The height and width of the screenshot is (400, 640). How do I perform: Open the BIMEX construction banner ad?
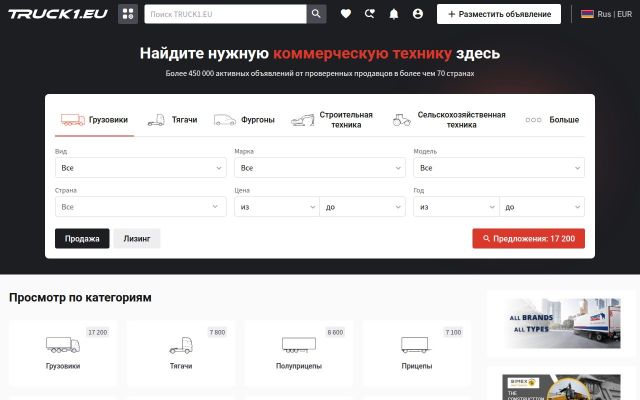[562, 387]
